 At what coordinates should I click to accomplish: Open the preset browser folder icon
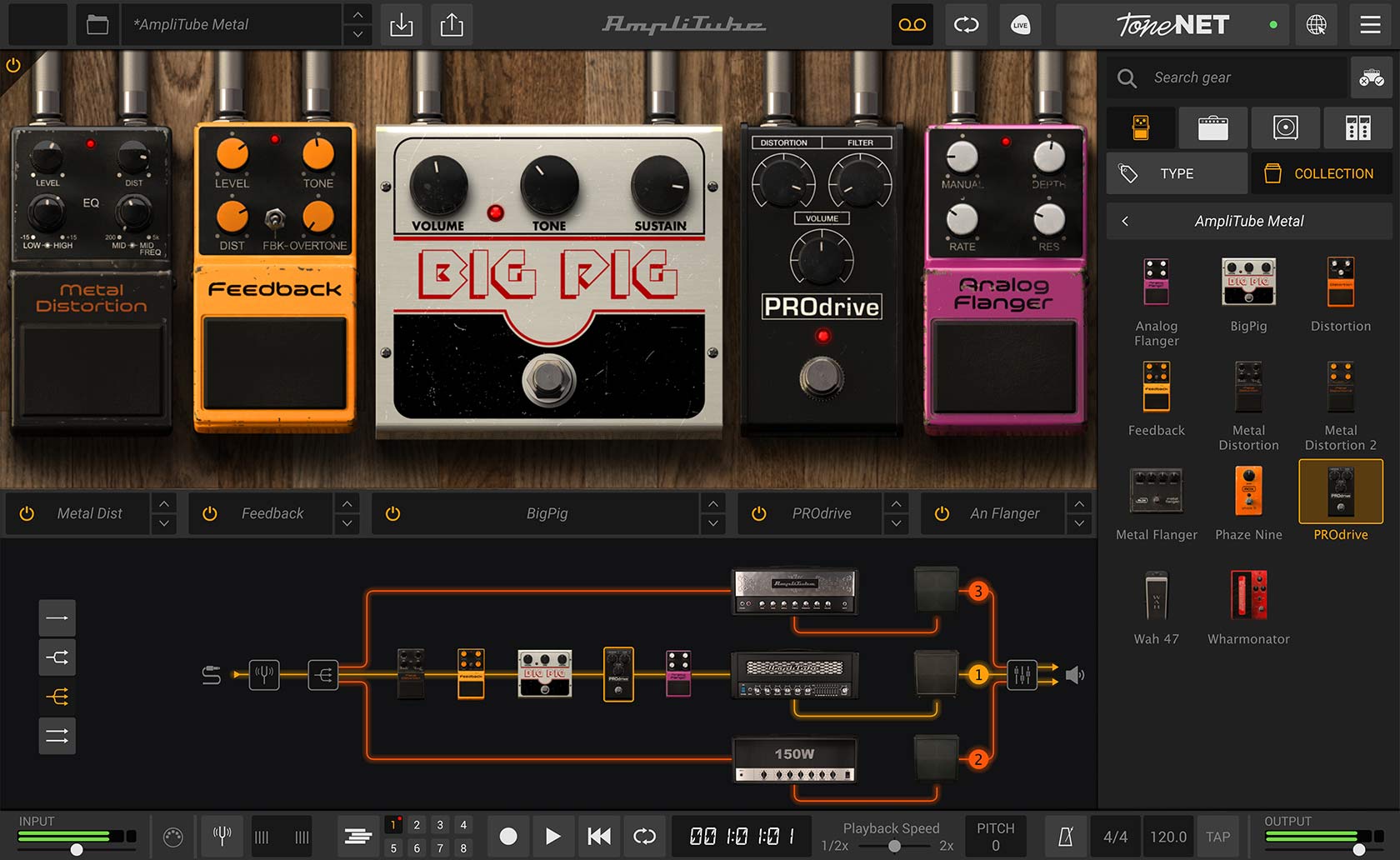click(97, 25)
